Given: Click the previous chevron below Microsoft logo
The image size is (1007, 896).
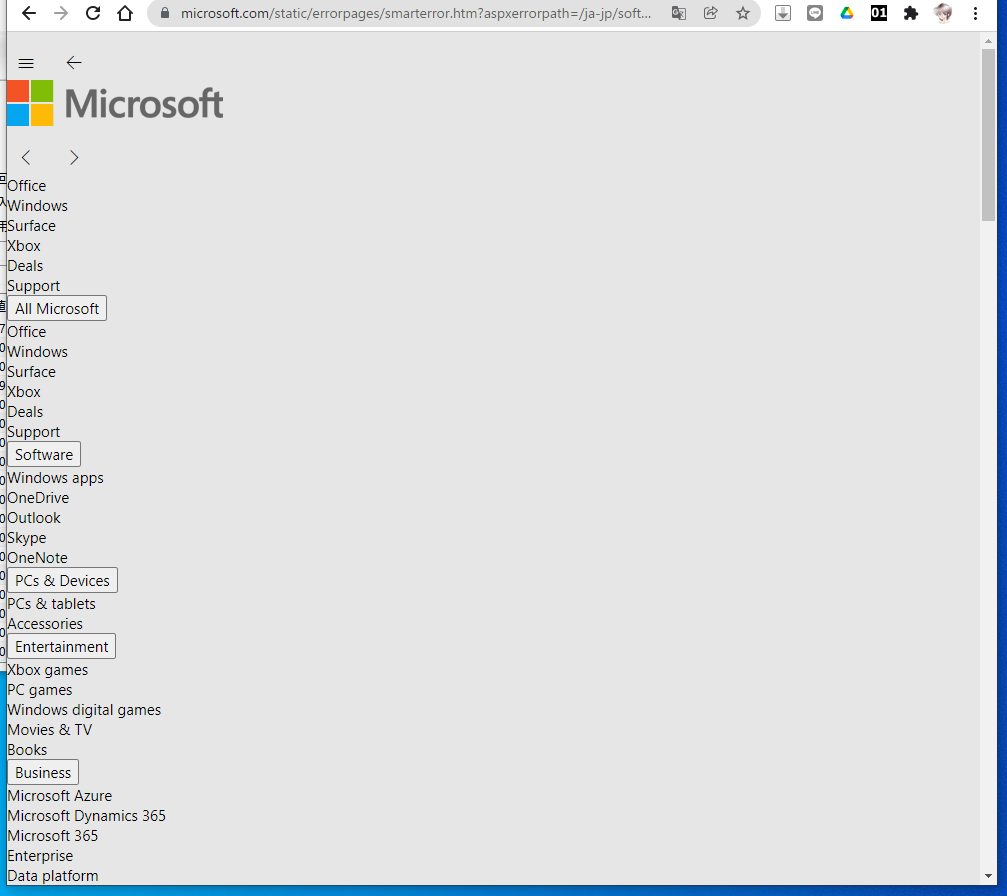Looking at the screenshot, I should [26, 157].
